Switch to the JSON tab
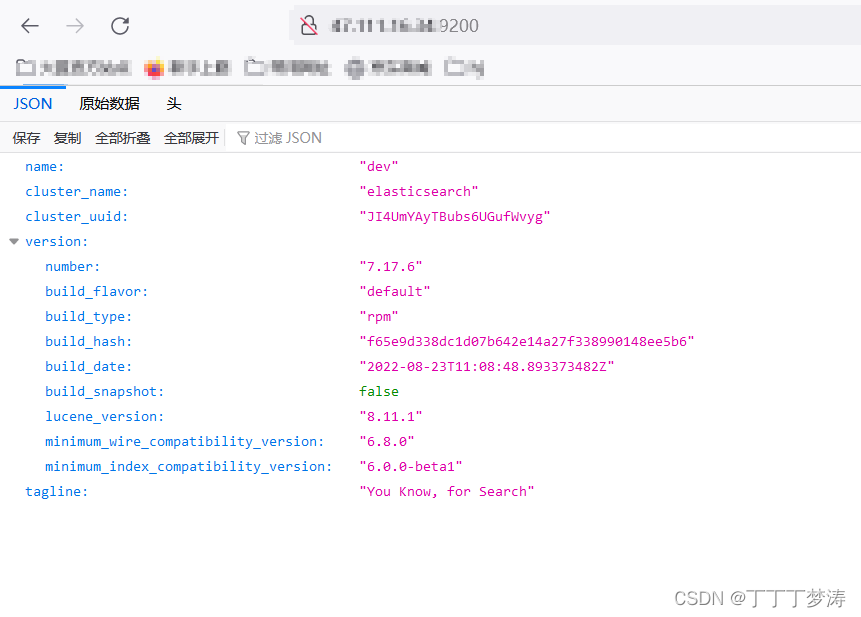The image size is (861, 617). point(33,104)
